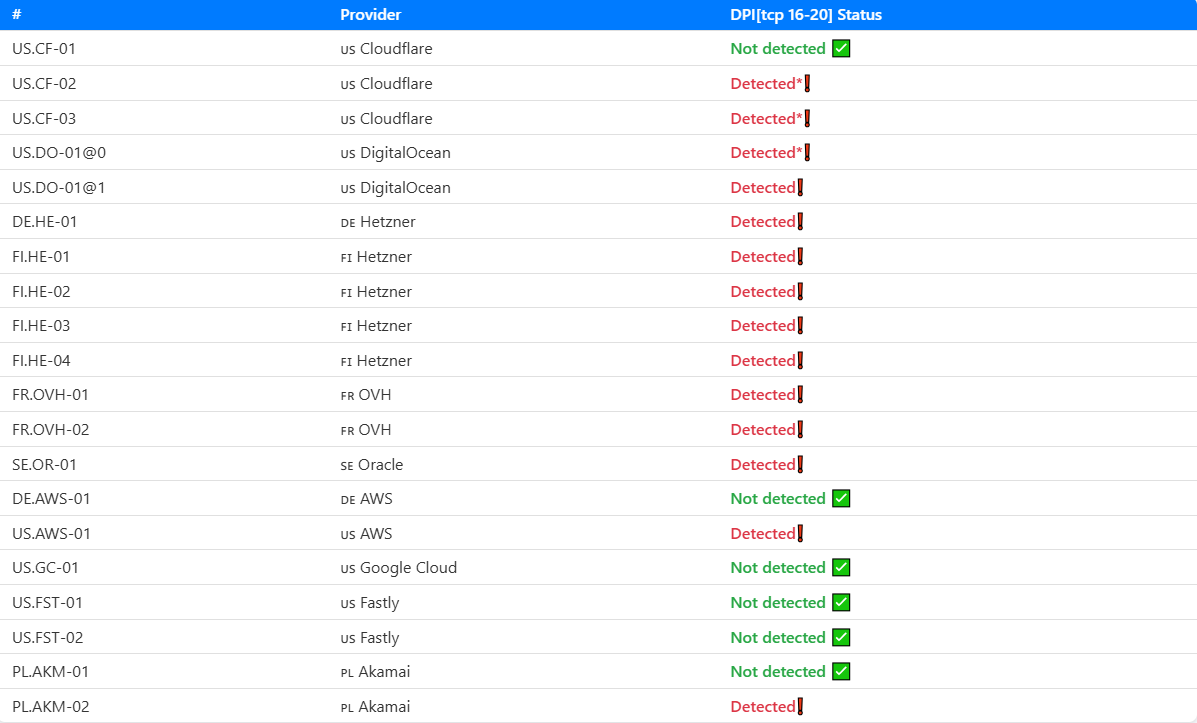This screenshot has width=1197, height=723.
Task: Click green checkmark icon in DE.AWS-01 row
Action: click(841, 499)
